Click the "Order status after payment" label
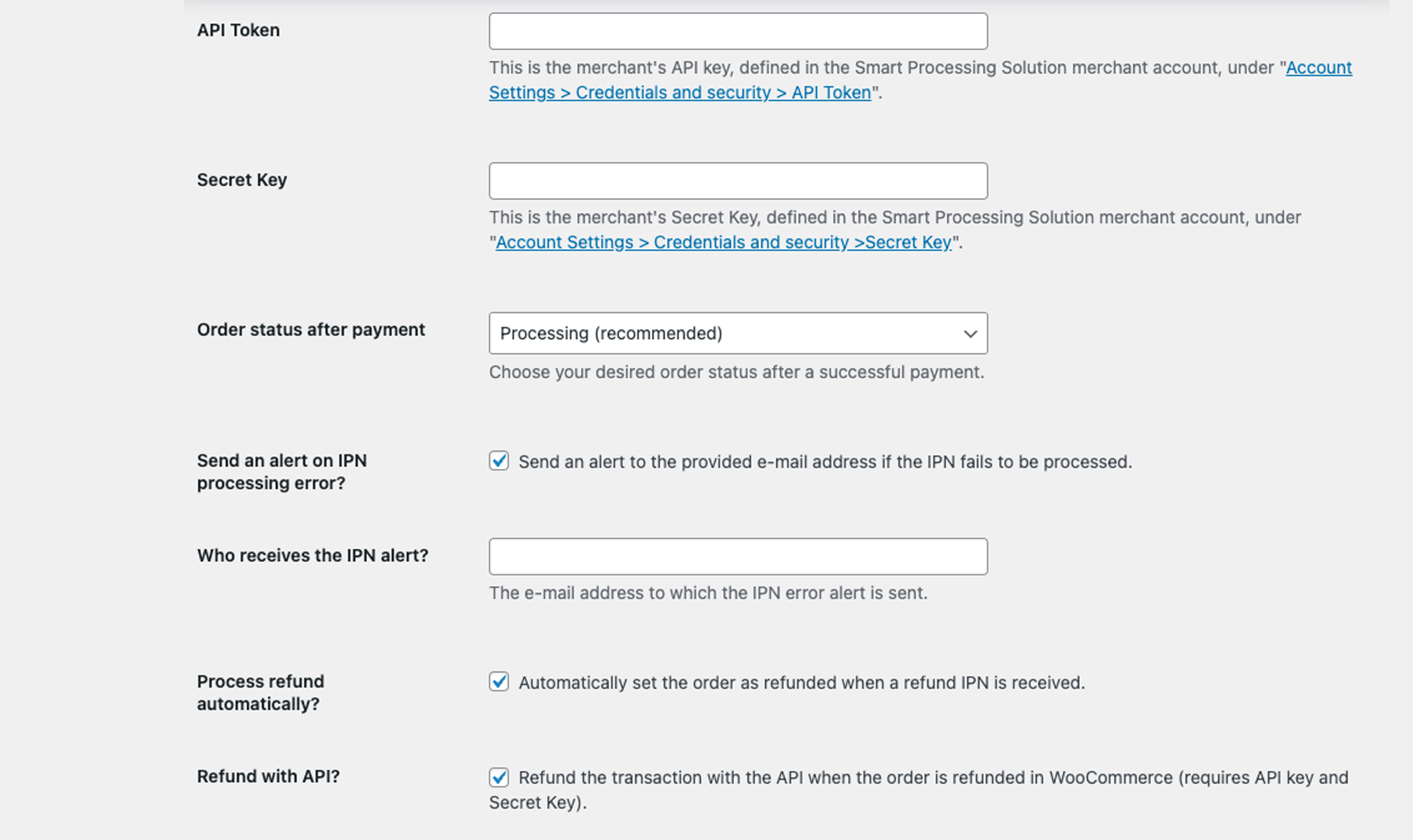The width and height of the screenshot is (1413, 840). (x=311, y=330)
